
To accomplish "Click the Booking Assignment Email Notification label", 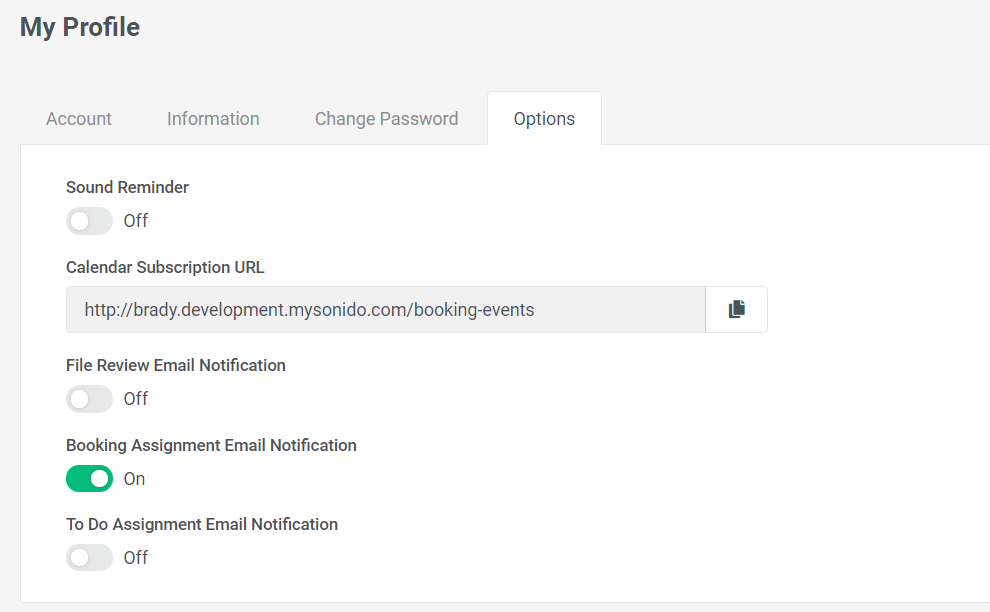I will point(212,445).
